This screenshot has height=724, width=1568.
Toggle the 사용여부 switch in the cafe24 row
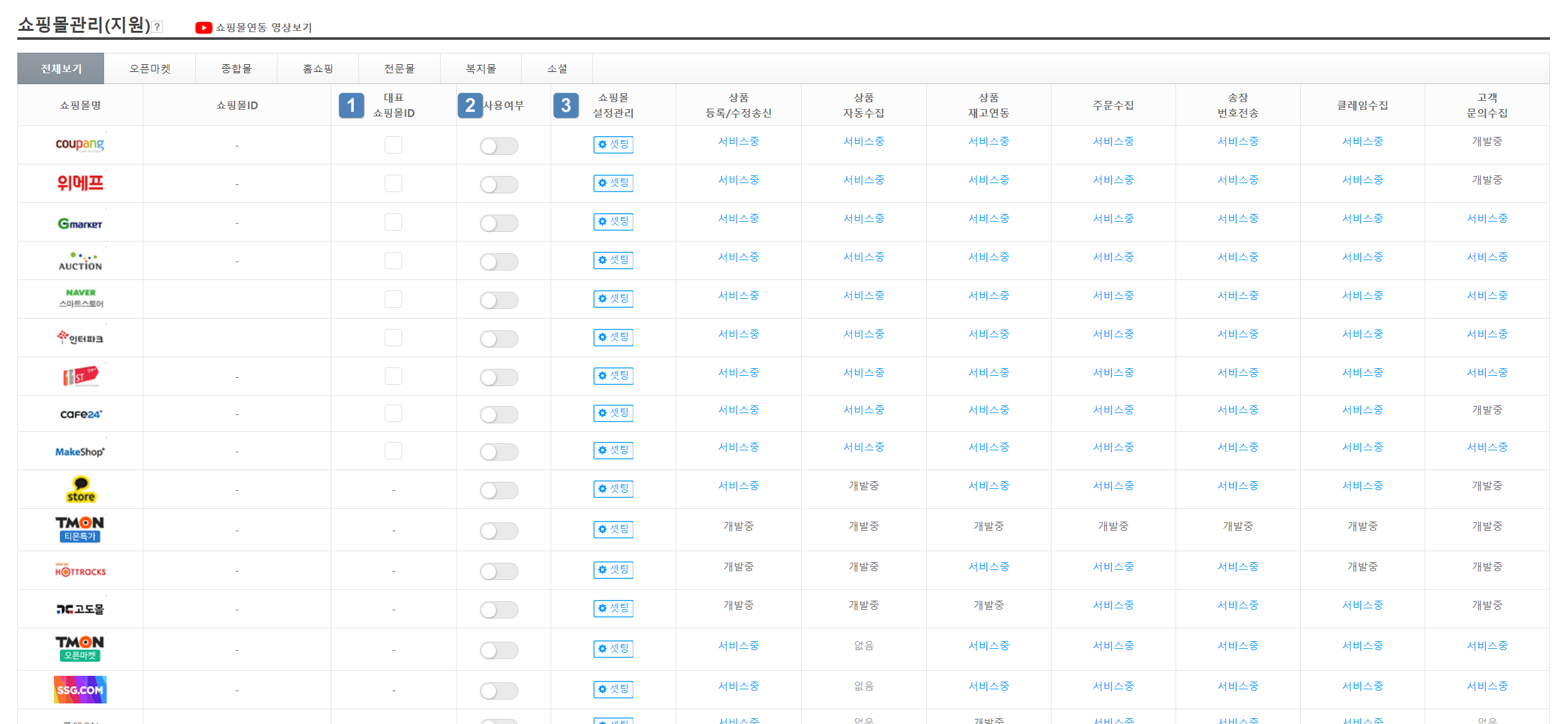click(498, 415)
